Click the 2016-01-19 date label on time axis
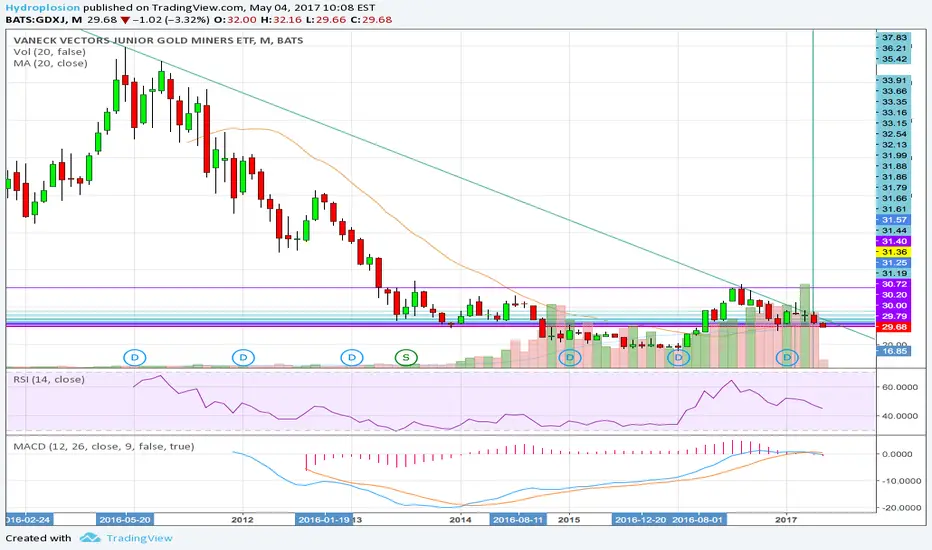Viewport: 932px width, 550px height. pyautogui.click(x=324, y=520)
